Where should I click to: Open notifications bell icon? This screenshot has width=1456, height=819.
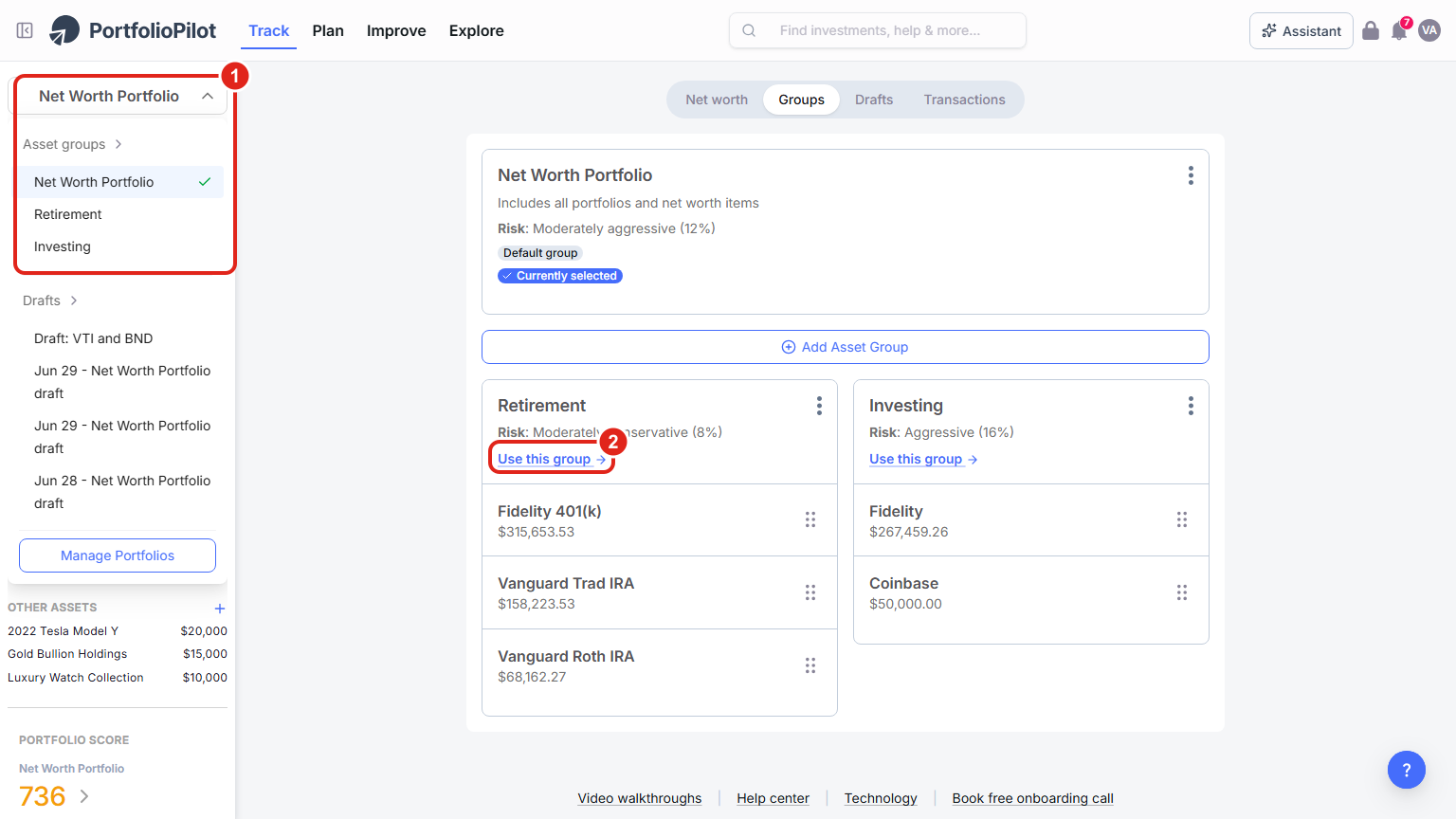1399,31
